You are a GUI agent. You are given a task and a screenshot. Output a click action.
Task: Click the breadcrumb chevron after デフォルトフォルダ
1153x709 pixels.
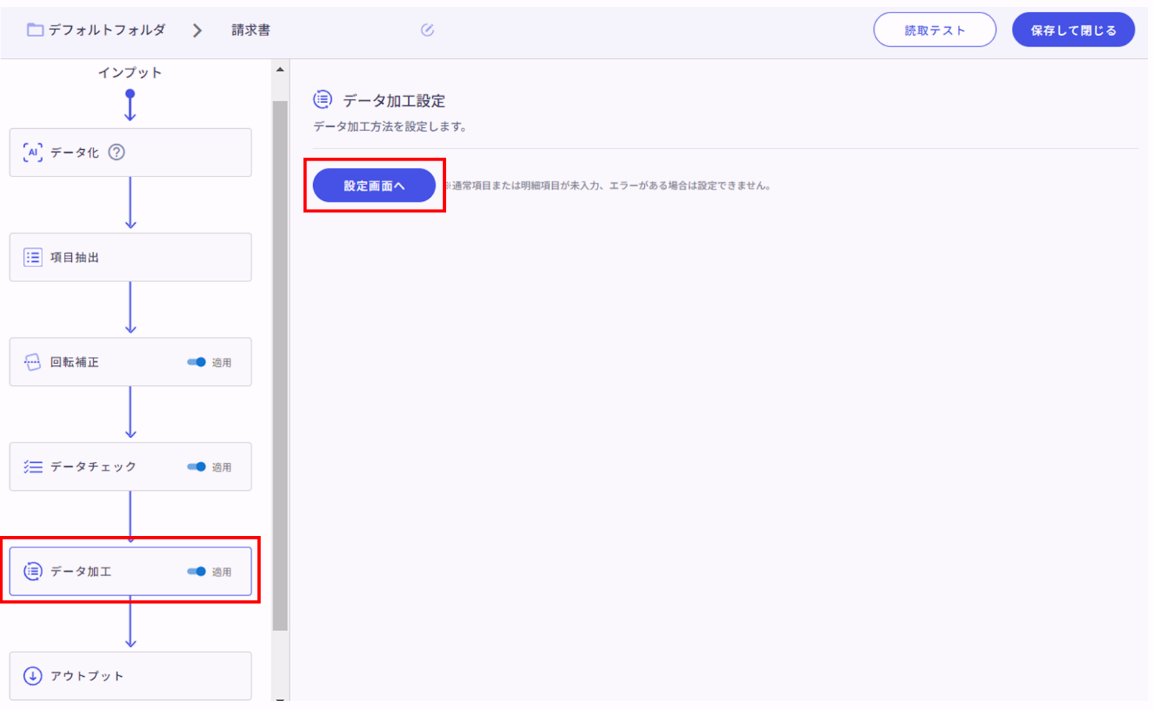pos(197,30)
